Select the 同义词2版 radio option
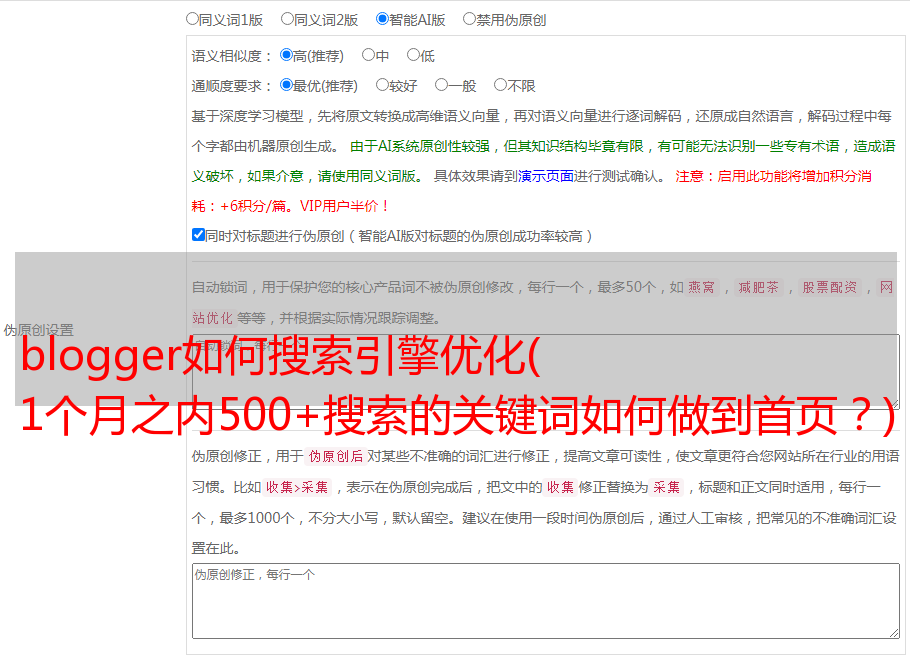 [x=287, y=19]
